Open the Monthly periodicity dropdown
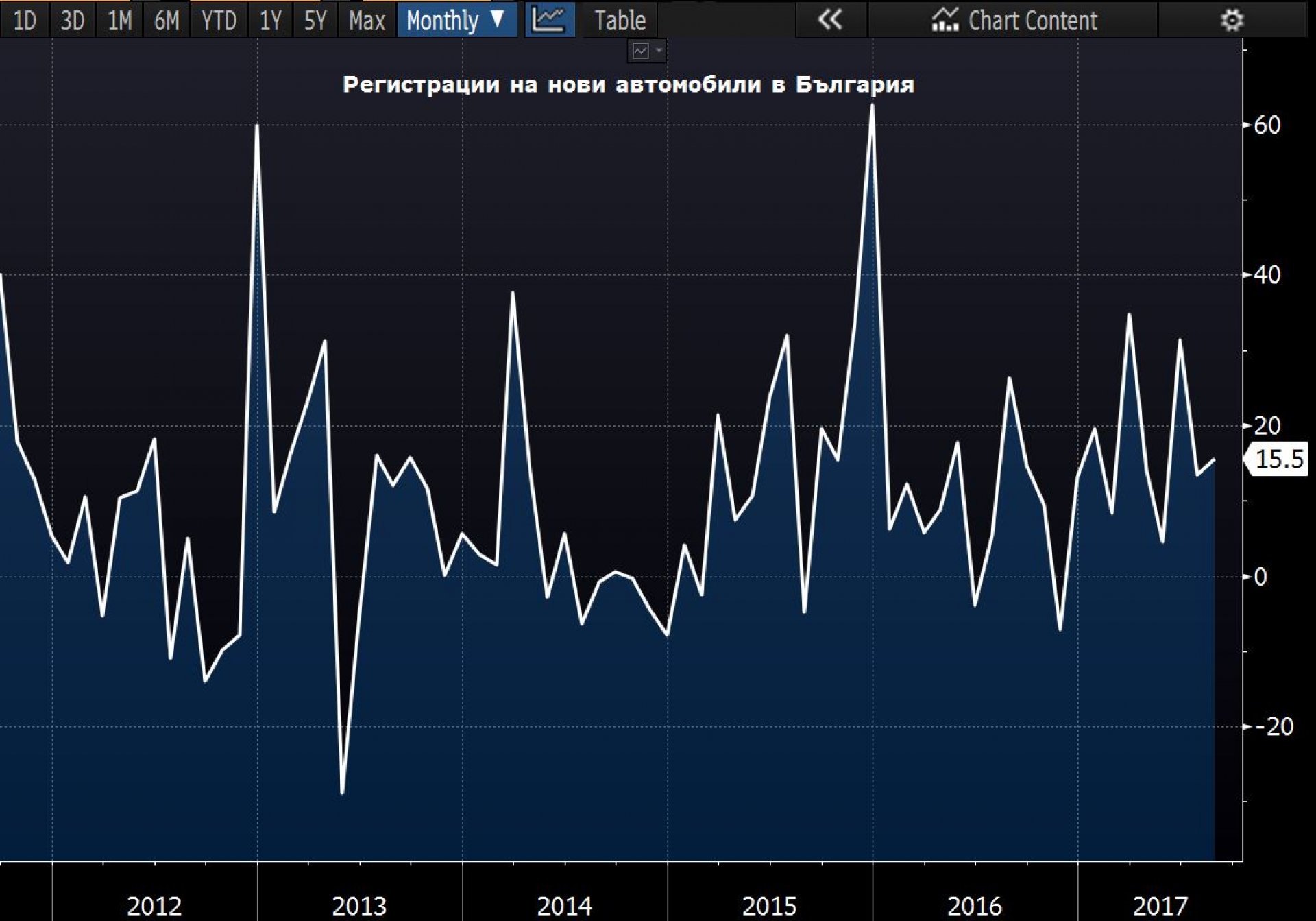Image resolution: width=1316 pixels, height=921 pixels. pos(456,21)
